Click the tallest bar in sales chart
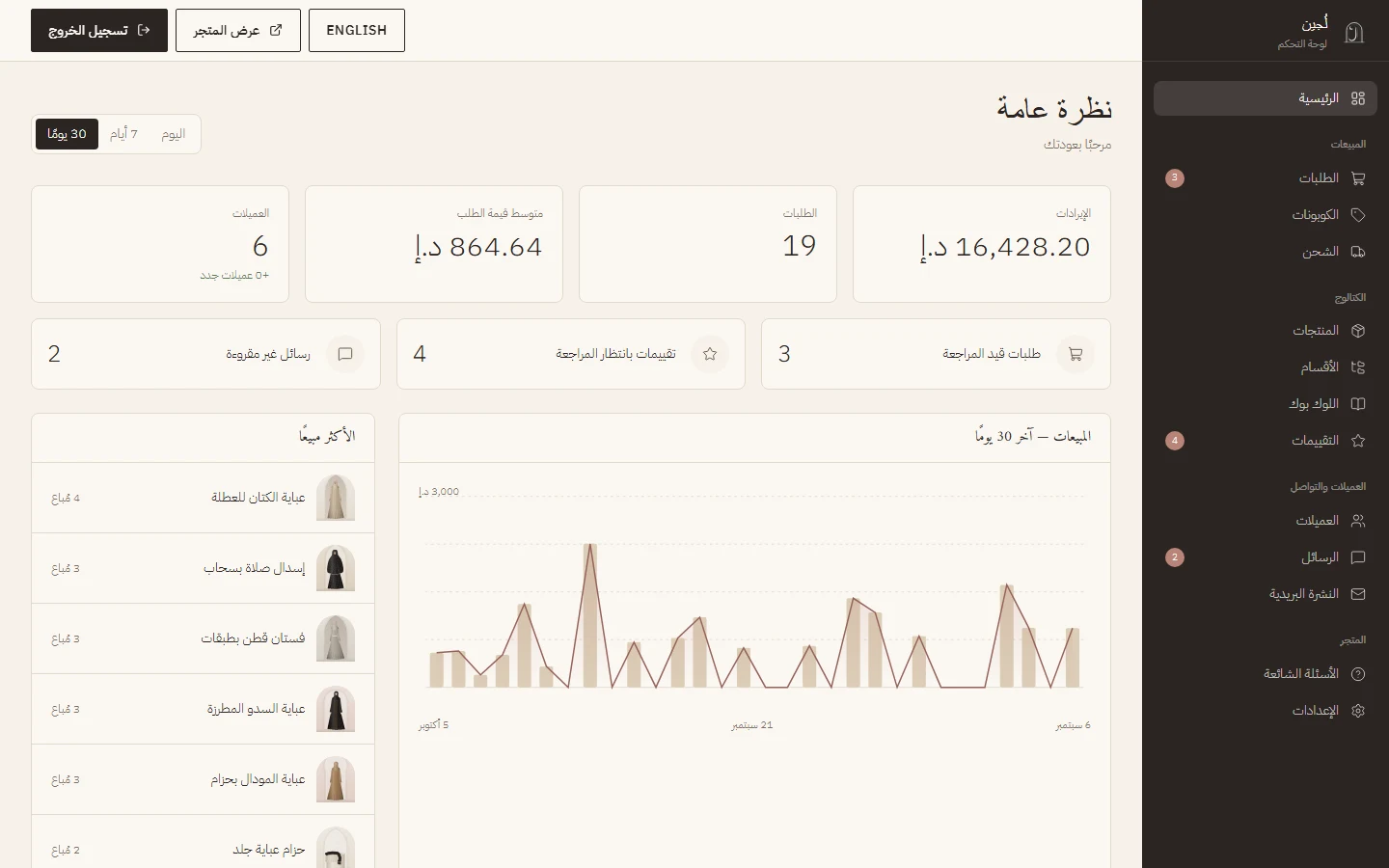Screen dimensions: 1389x868 click(x=589, y=615)
